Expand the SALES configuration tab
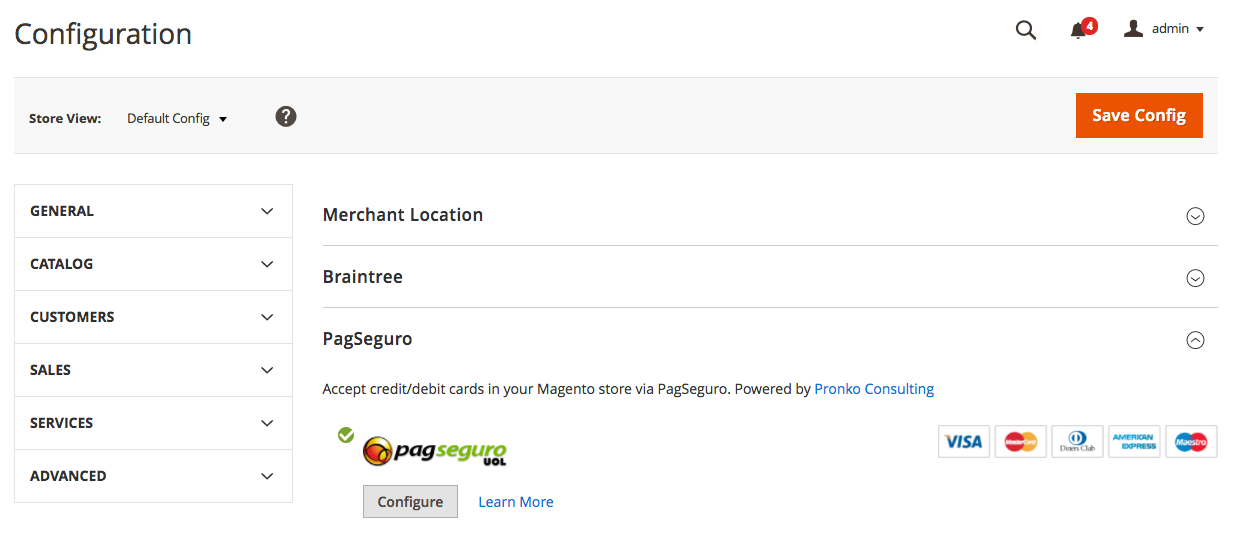This screenshot has height=535, width=1238. pyautogui.click(x=153, y=370)
